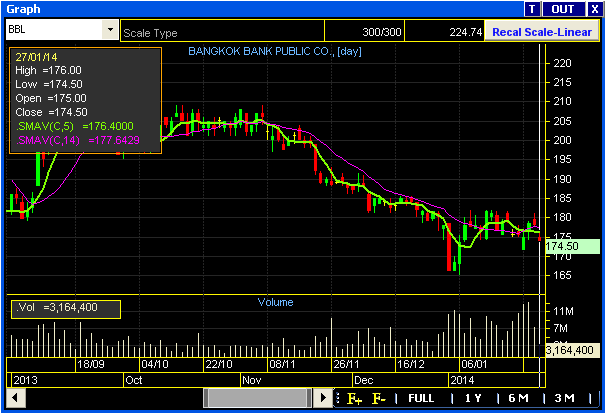Click the 220 price axis label
The height and width of the screenshot is (414, 606).
(x=562, y=63)
